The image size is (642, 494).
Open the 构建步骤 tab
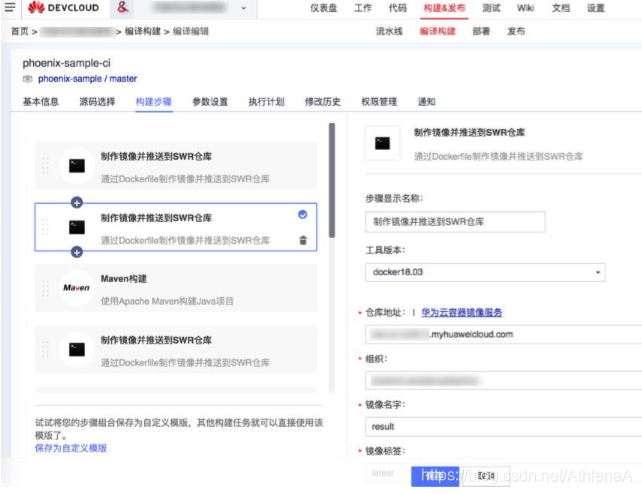(x=154, y=102)
